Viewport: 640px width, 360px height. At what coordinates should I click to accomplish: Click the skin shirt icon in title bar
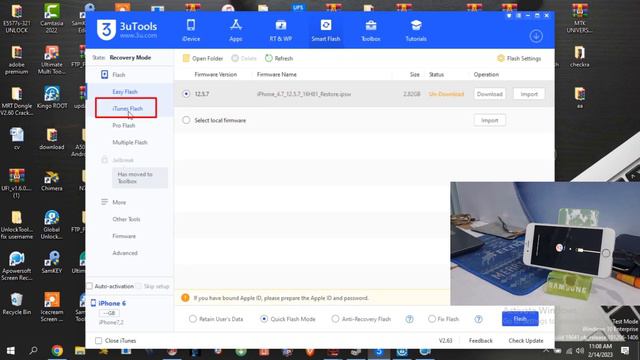[509, 16]
